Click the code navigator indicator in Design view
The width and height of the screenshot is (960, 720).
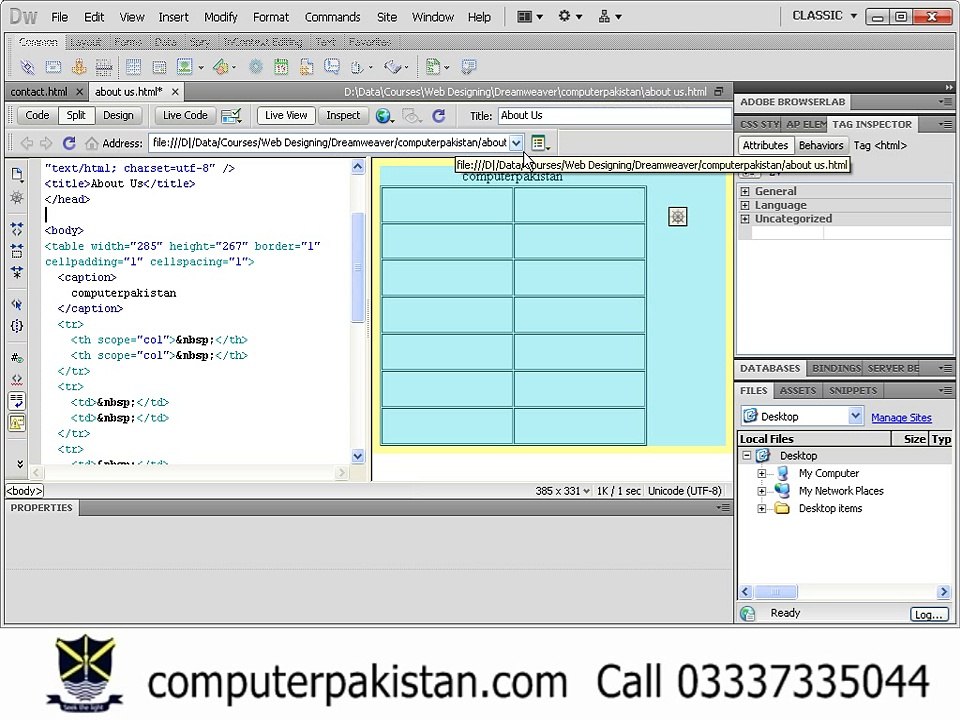pyautogui.click(x=678, y=217)
